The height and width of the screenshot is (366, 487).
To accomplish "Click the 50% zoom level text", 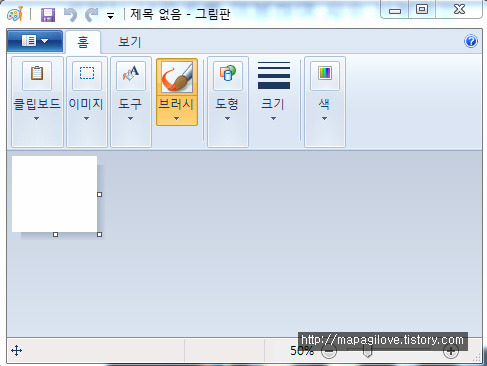I will pos(302,351).
